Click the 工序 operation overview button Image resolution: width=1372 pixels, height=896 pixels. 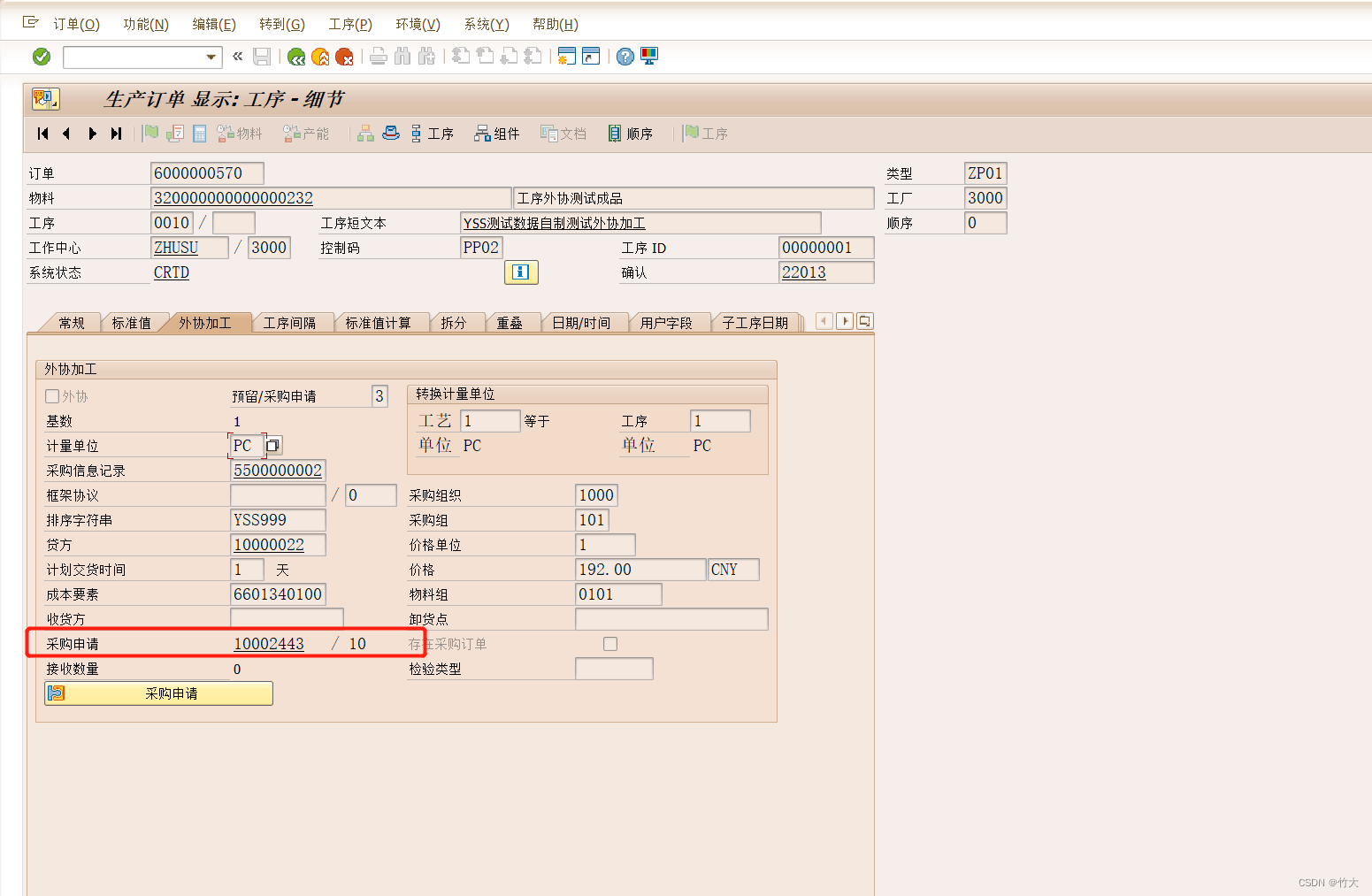(x=432, y=134)
